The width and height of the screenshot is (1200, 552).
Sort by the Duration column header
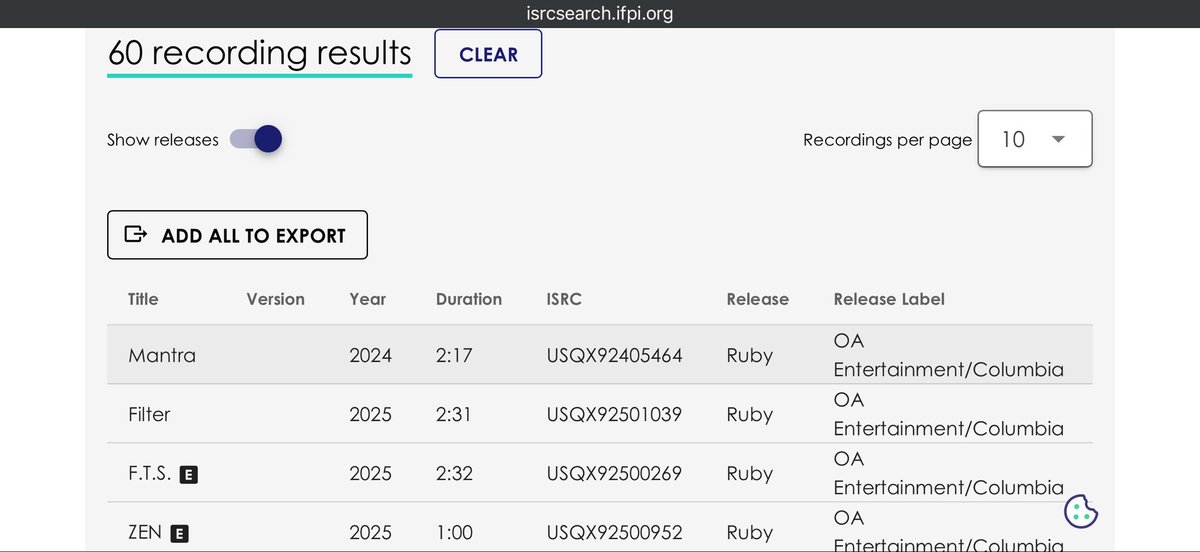(x=469, y=299)
